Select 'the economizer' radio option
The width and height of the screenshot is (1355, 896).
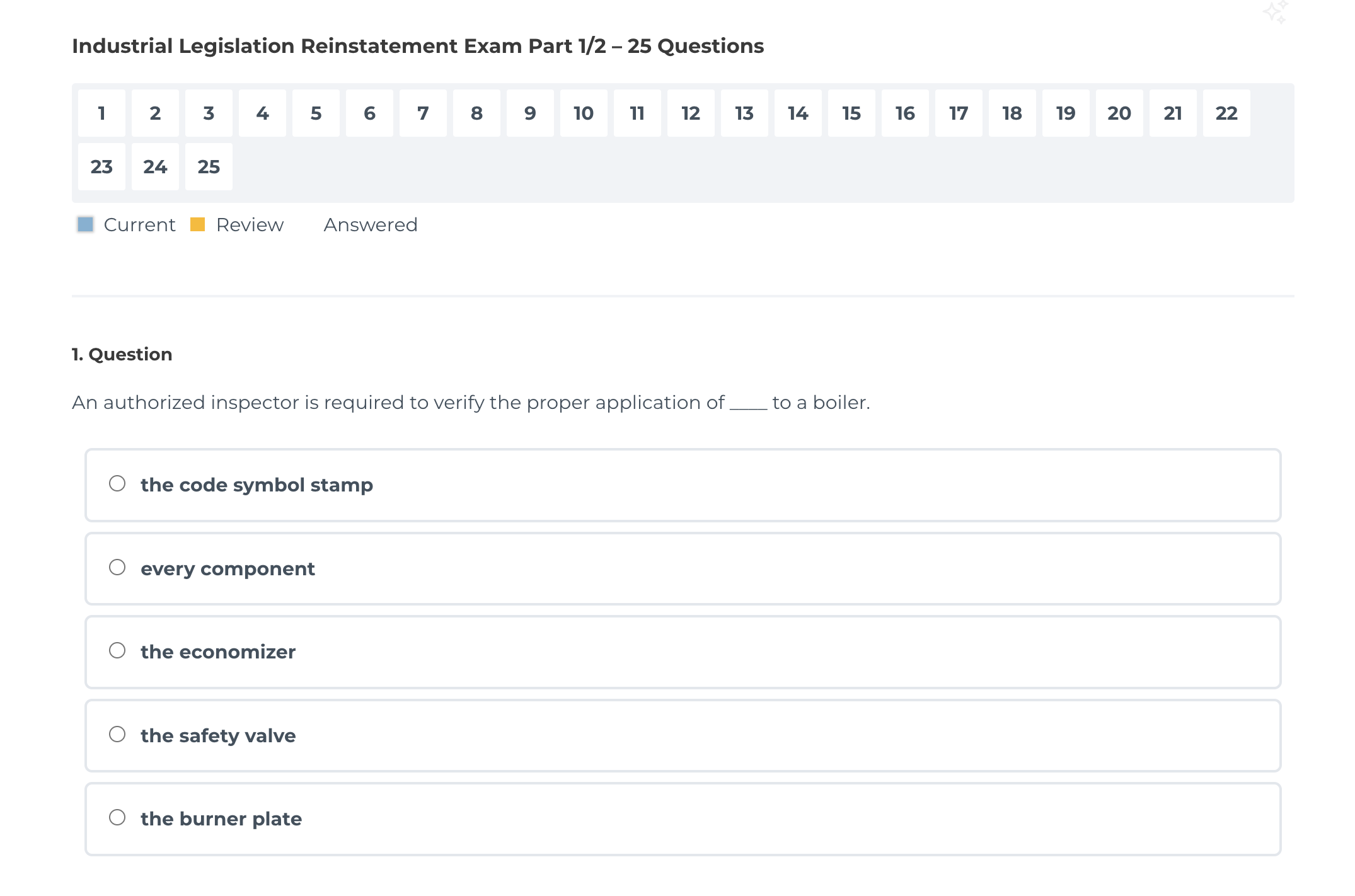pyautogui.click(x=117, y=650)
